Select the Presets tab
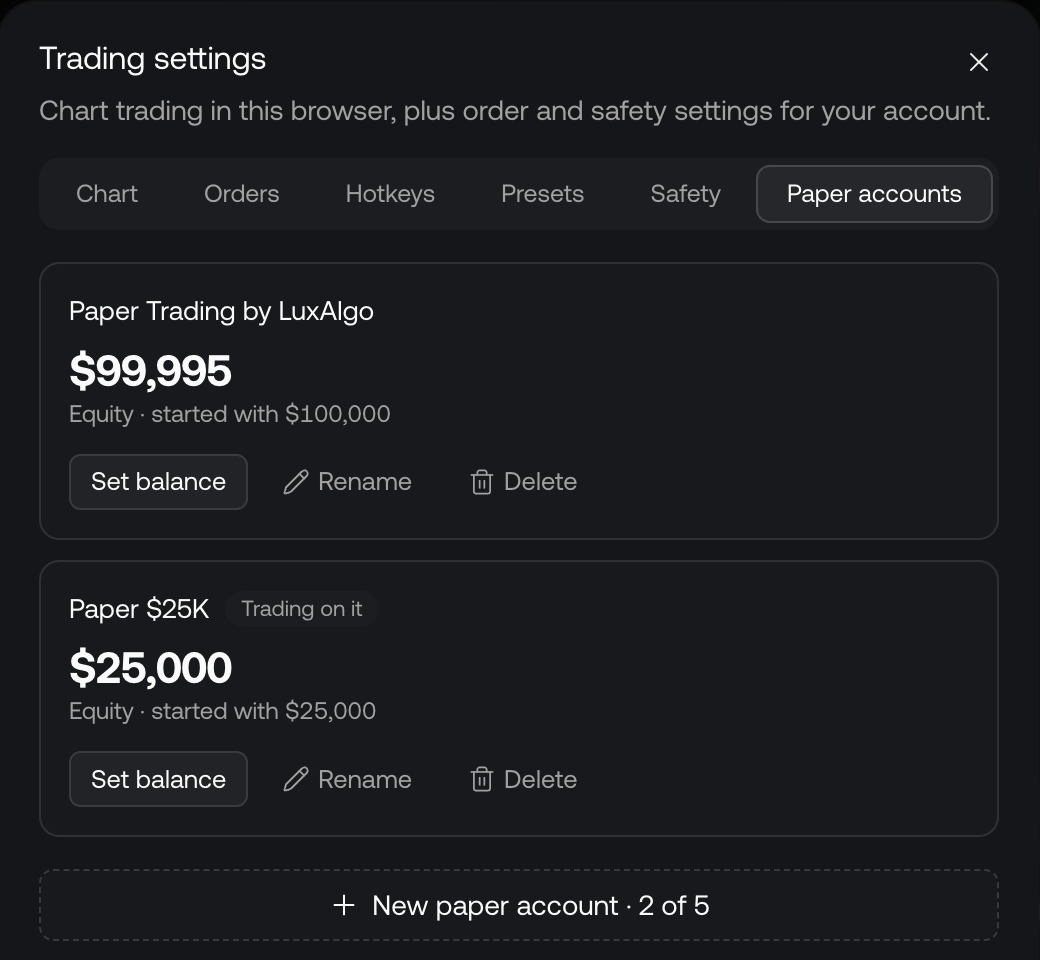Screen dimensions: 1040x960 [543, 194]
